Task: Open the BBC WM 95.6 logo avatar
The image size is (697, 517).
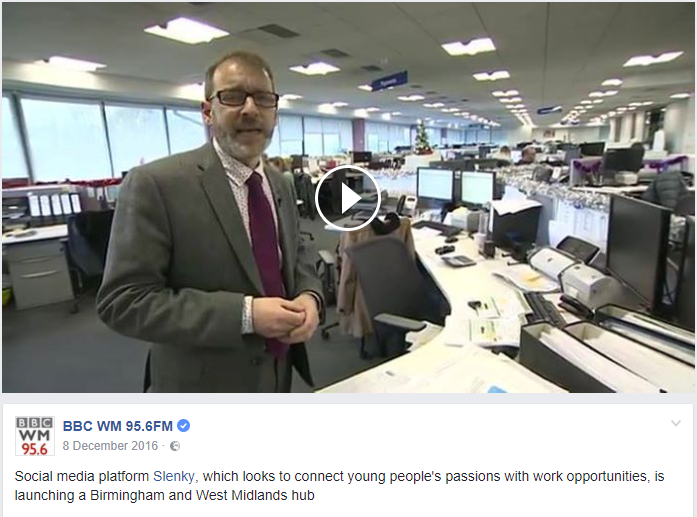Action: 35,436
